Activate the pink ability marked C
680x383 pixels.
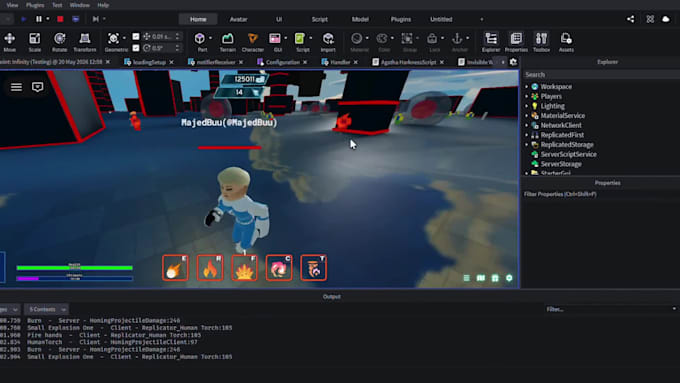point(279,268)
